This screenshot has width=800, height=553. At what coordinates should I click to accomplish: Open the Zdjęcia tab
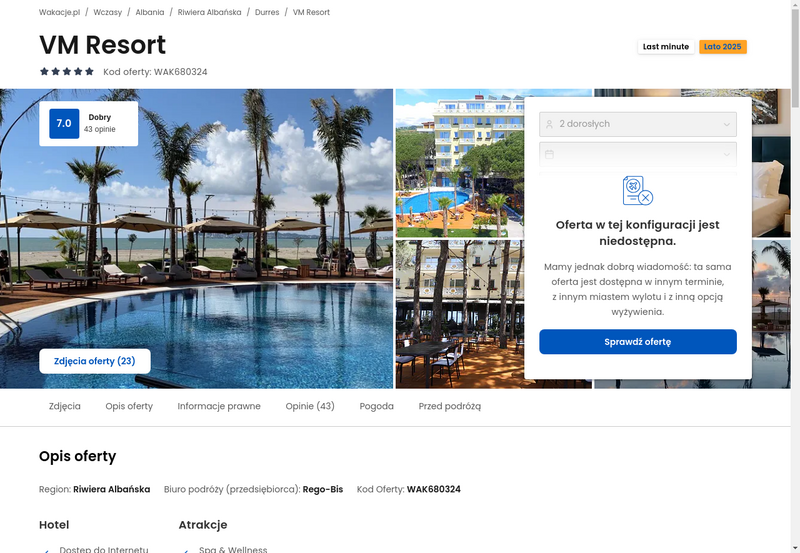tap(65, 406)
